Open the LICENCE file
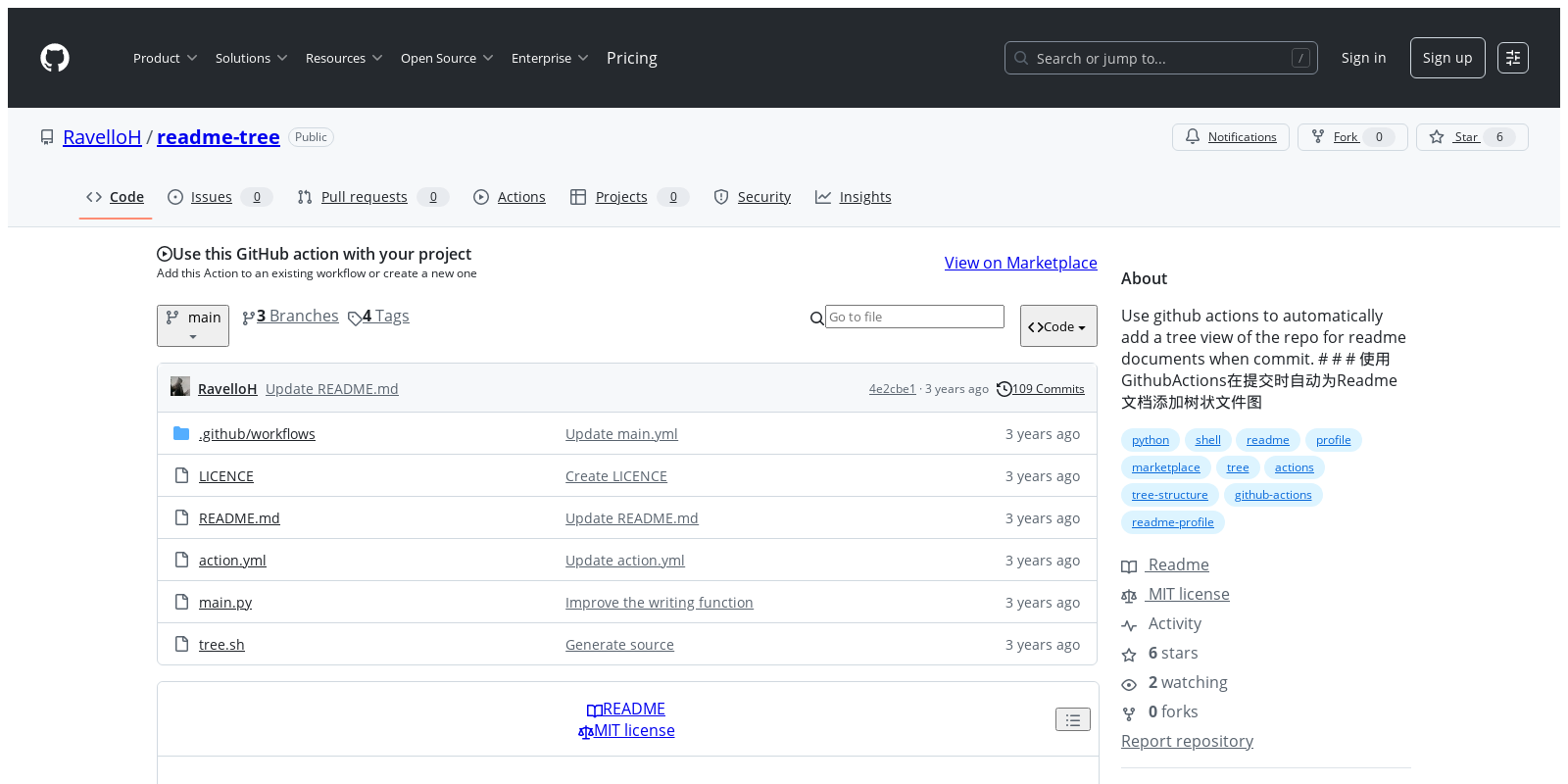The height and width of the screenshot is (784, 1568). pos(226,476)
